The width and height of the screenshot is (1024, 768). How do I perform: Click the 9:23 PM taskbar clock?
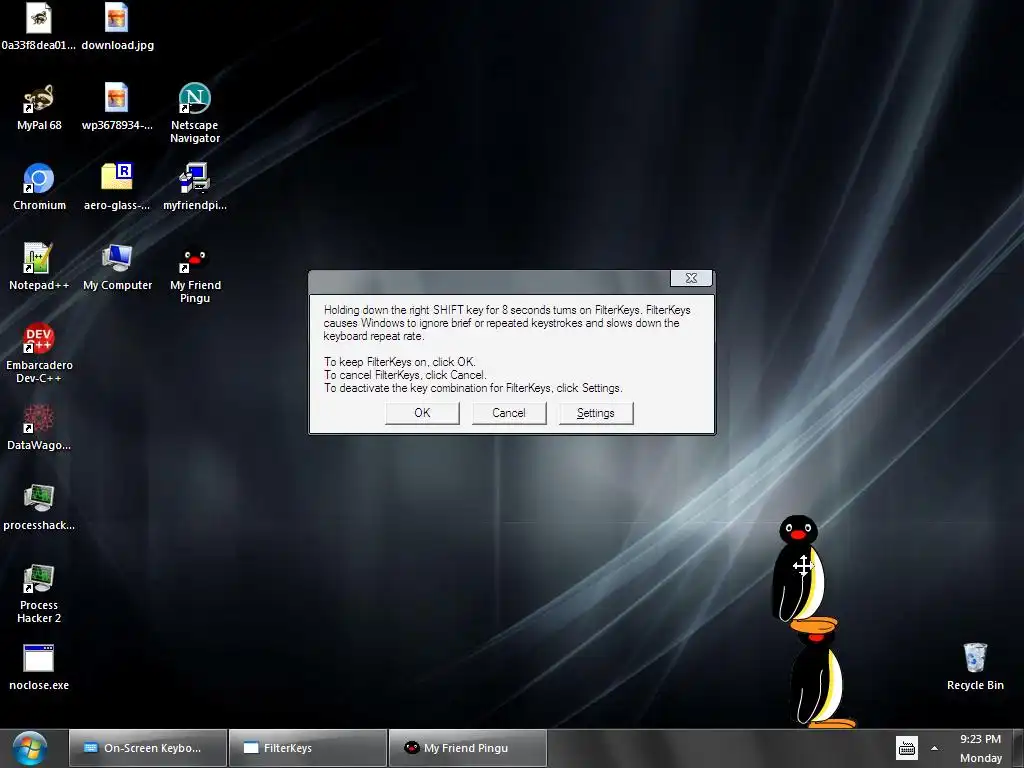980,739
